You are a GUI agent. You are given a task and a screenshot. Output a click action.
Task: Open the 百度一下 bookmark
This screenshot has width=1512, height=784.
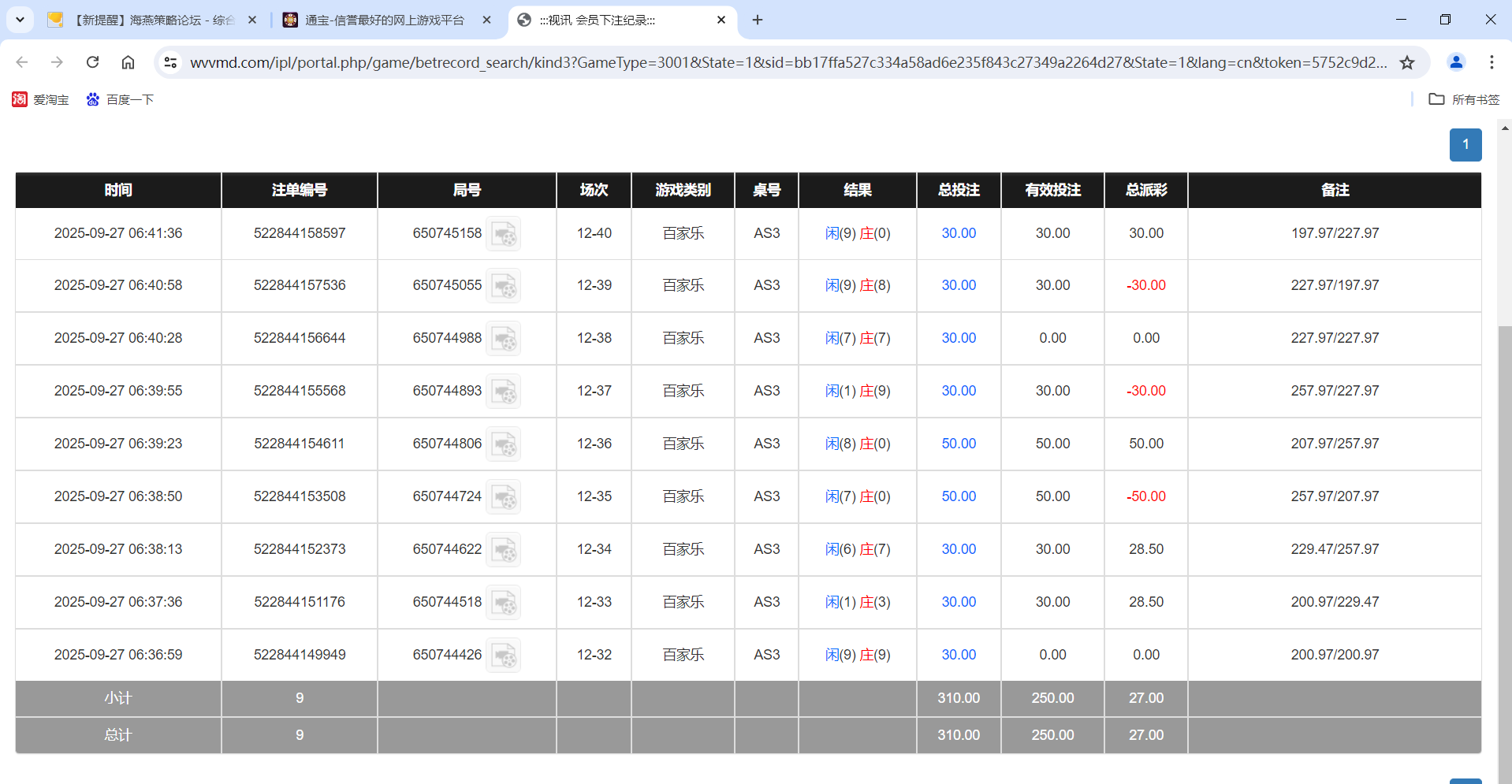(120, 99)
